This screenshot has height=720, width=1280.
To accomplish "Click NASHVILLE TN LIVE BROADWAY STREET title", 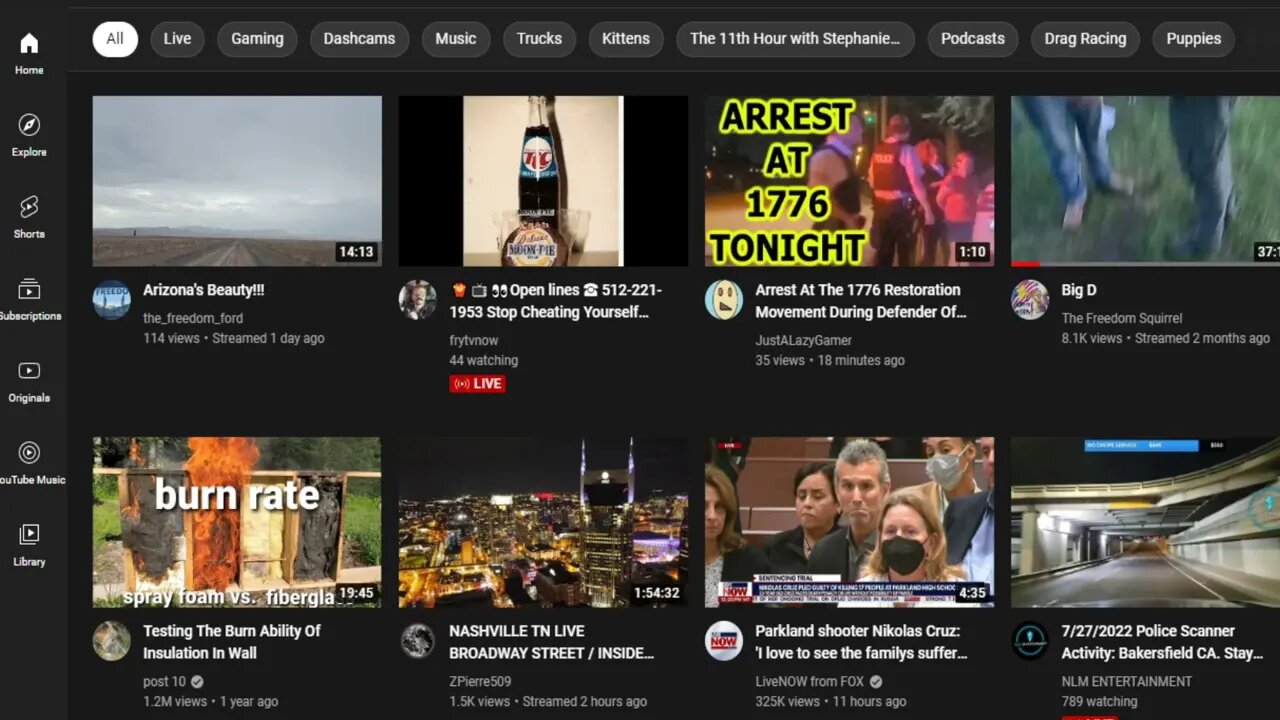I will [552, 642].
